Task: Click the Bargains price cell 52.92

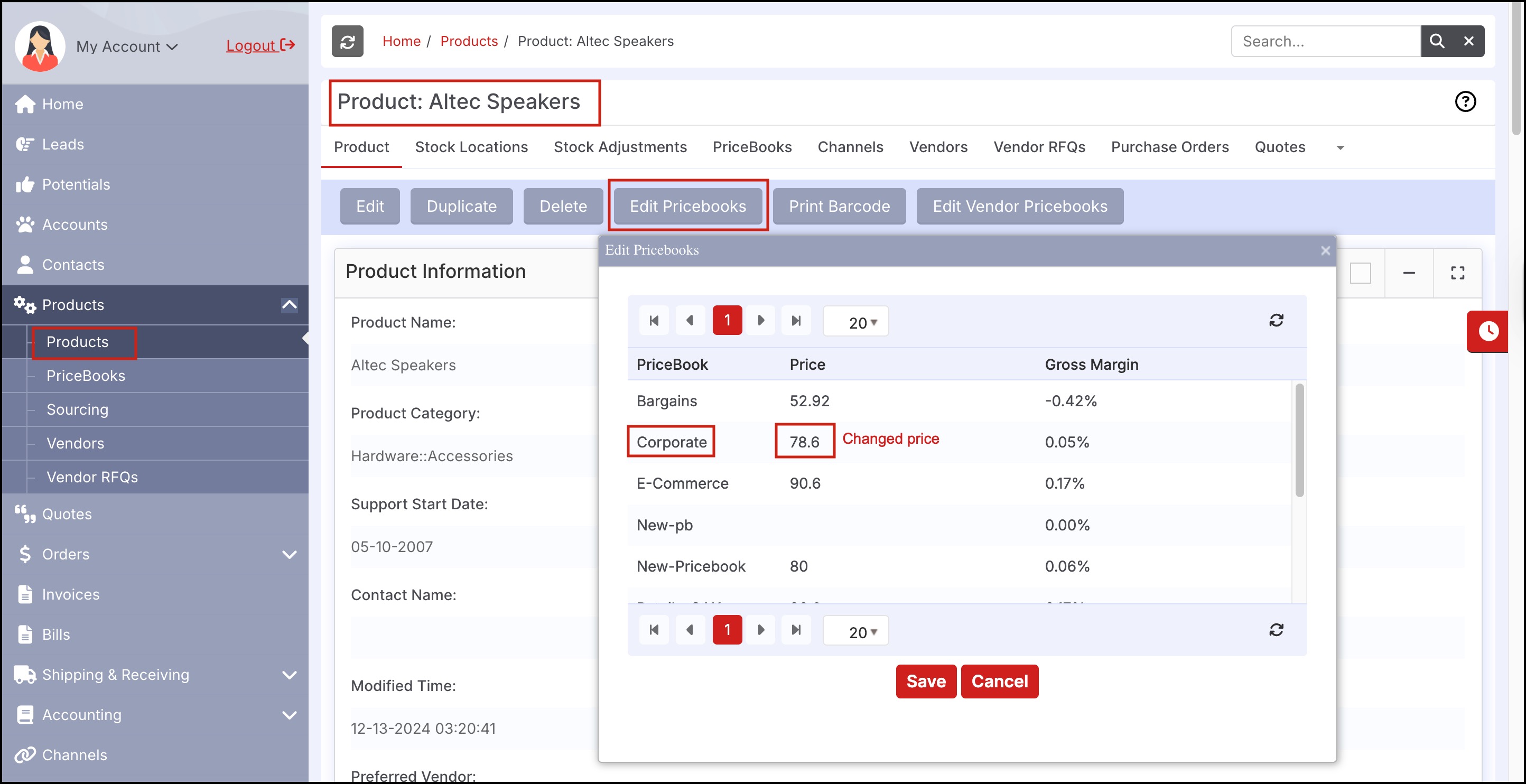Action: point(809,401)
